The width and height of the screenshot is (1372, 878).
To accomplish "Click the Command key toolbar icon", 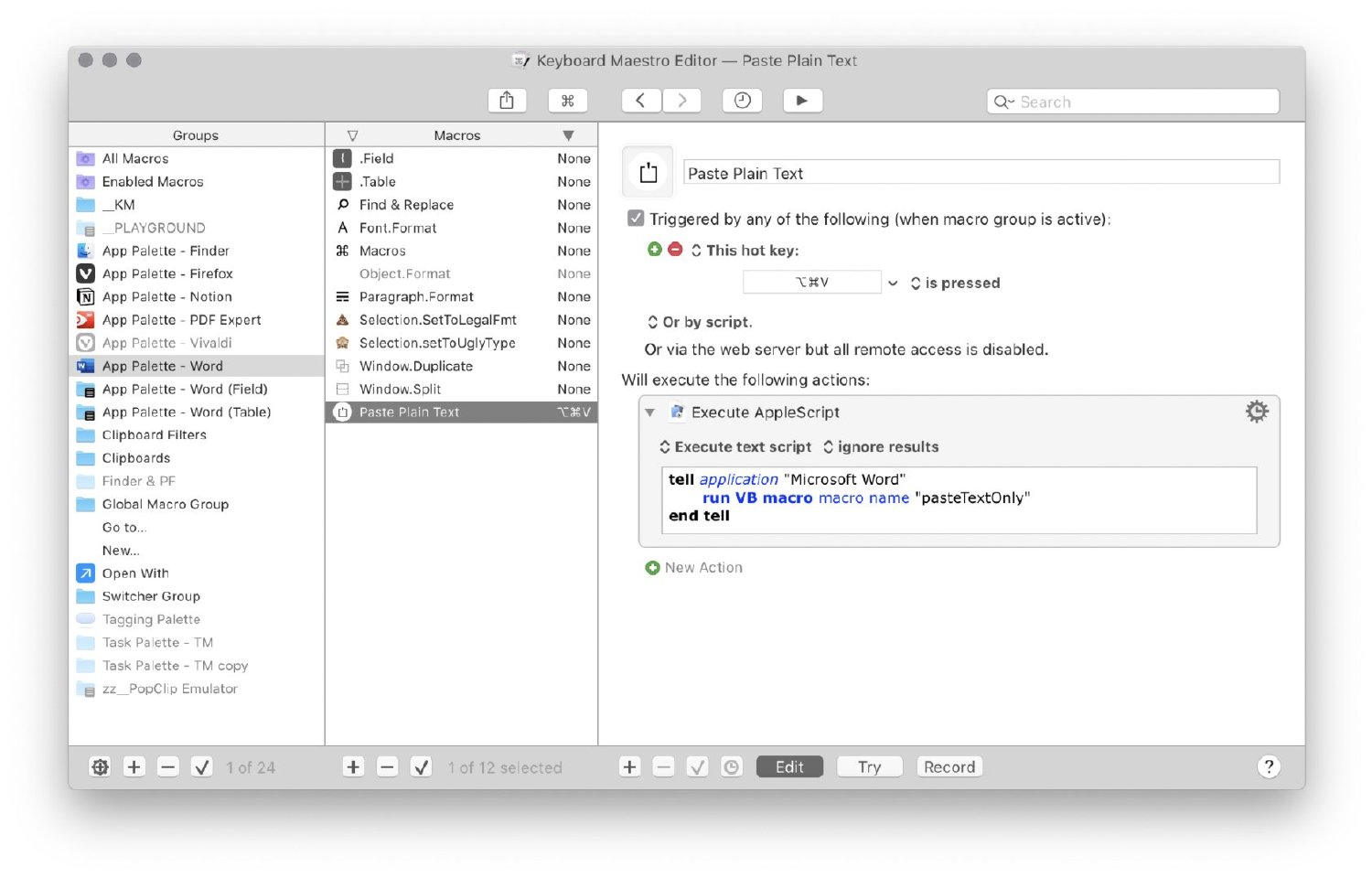I will tap(567, 101).
